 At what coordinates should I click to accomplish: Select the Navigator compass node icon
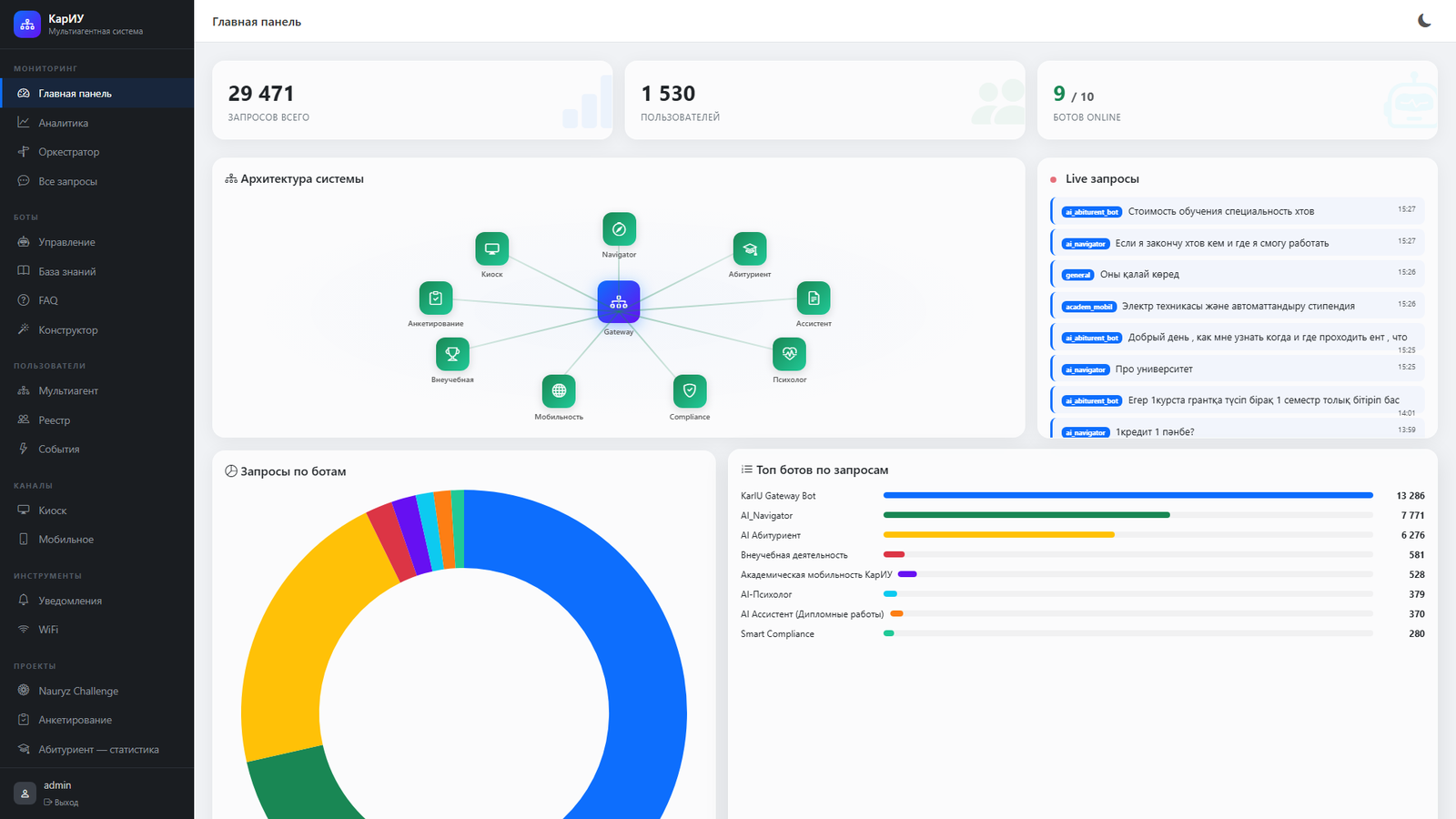619,229
